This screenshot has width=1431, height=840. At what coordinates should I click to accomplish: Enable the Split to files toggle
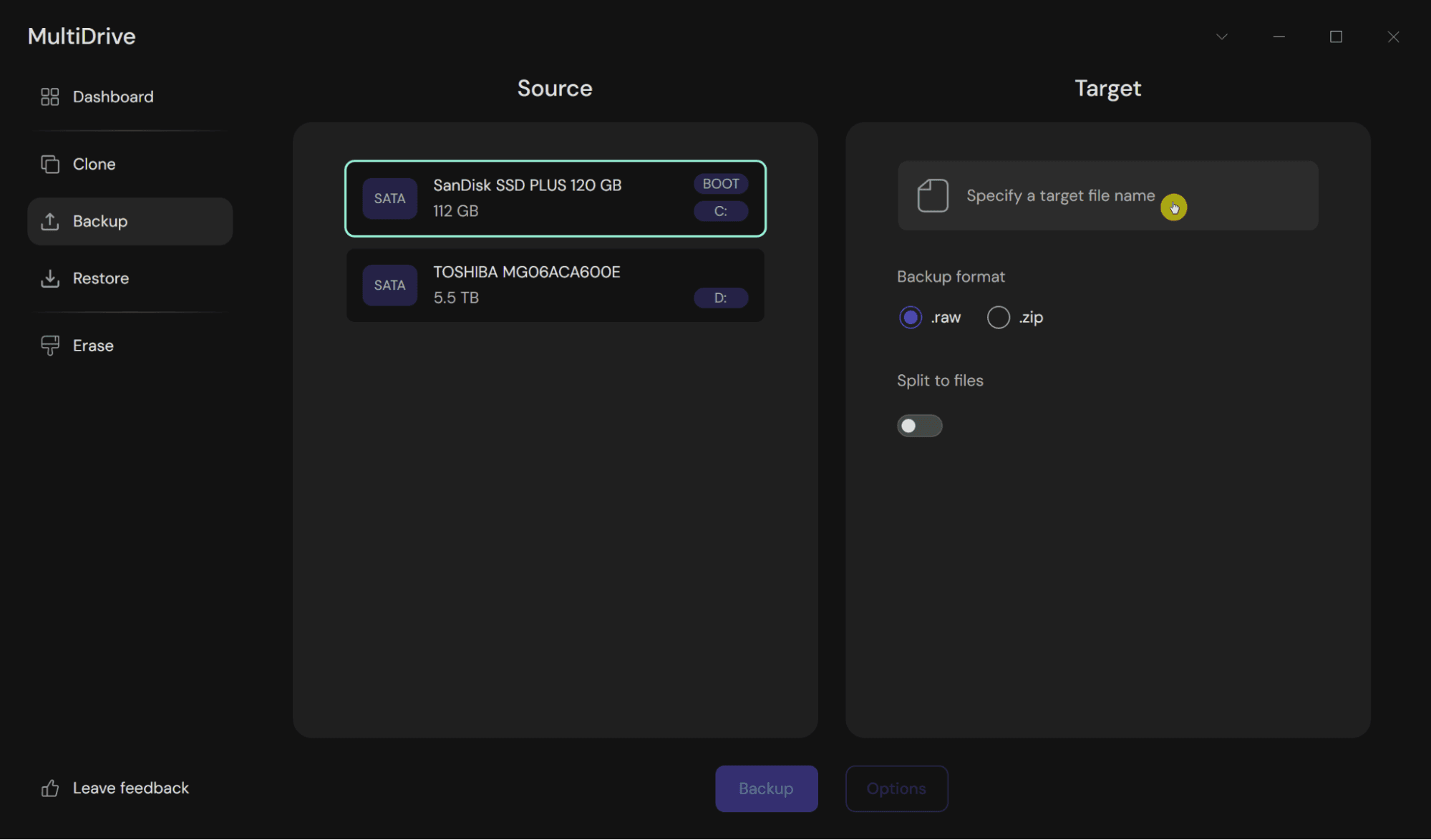point(919,425)
